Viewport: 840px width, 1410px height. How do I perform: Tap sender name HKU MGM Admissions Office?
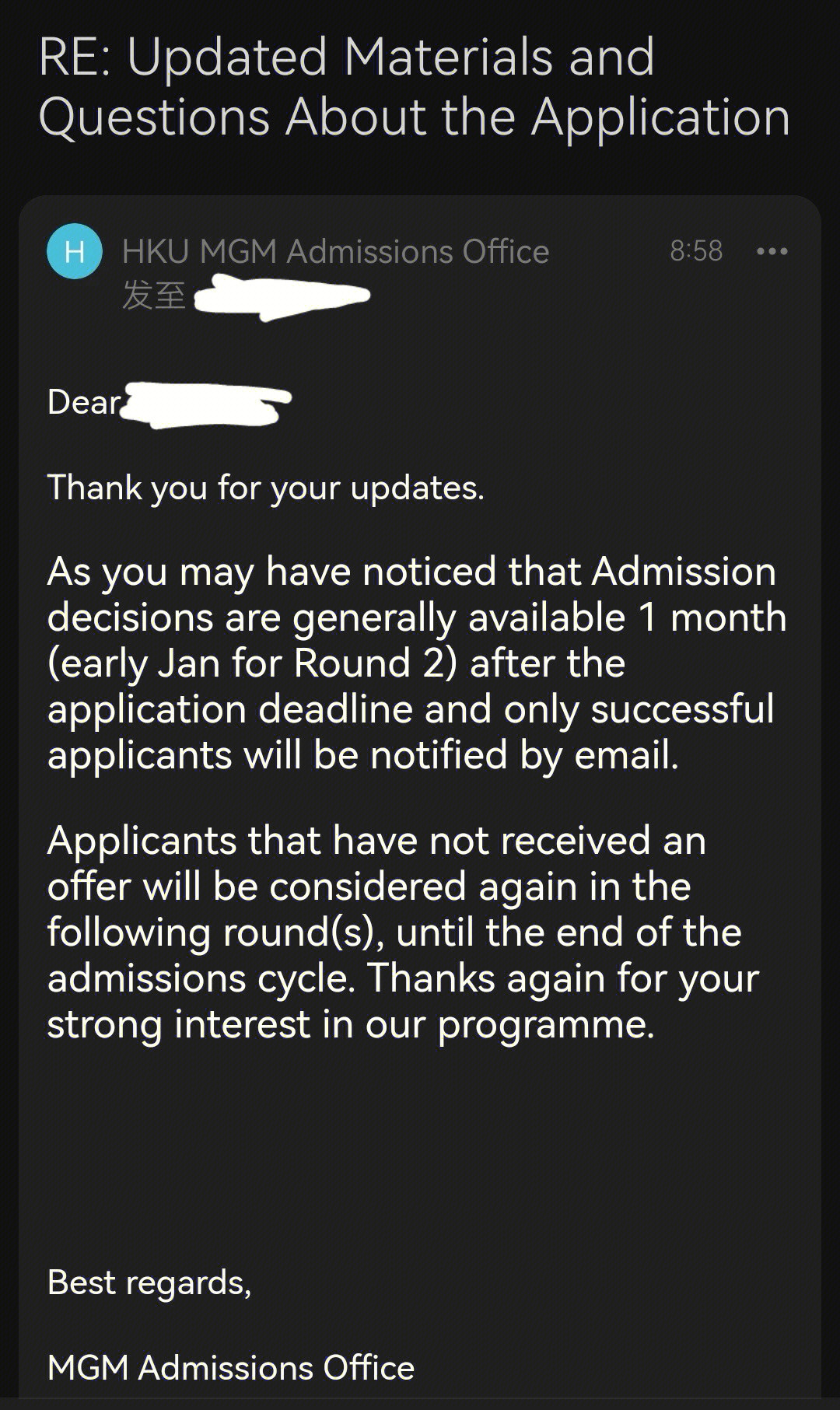point(335,252)
